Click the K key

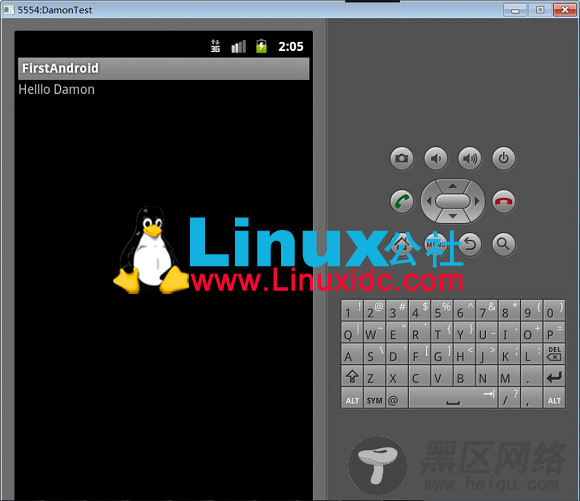point(509,354)
